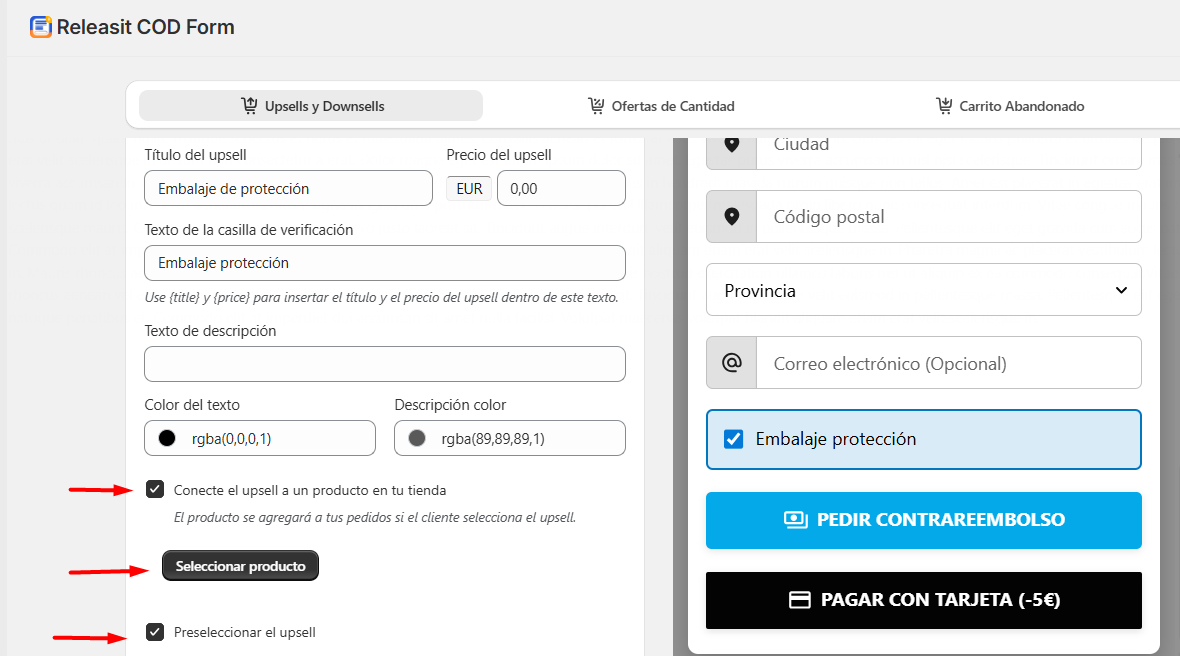Viewport: 1180px width, 656px height.
Task: Open the black Color del texto swatch
Action: pyautogui.click(x=167, y=438)
